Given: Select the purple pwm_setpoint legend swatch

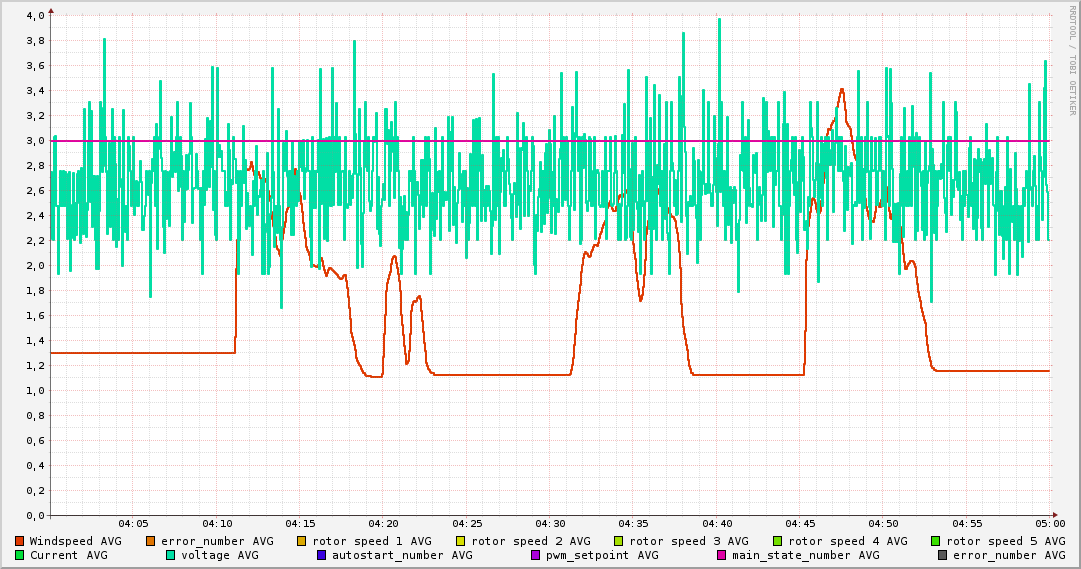Looking at the screenshot, I should click(x=535, y=555).
